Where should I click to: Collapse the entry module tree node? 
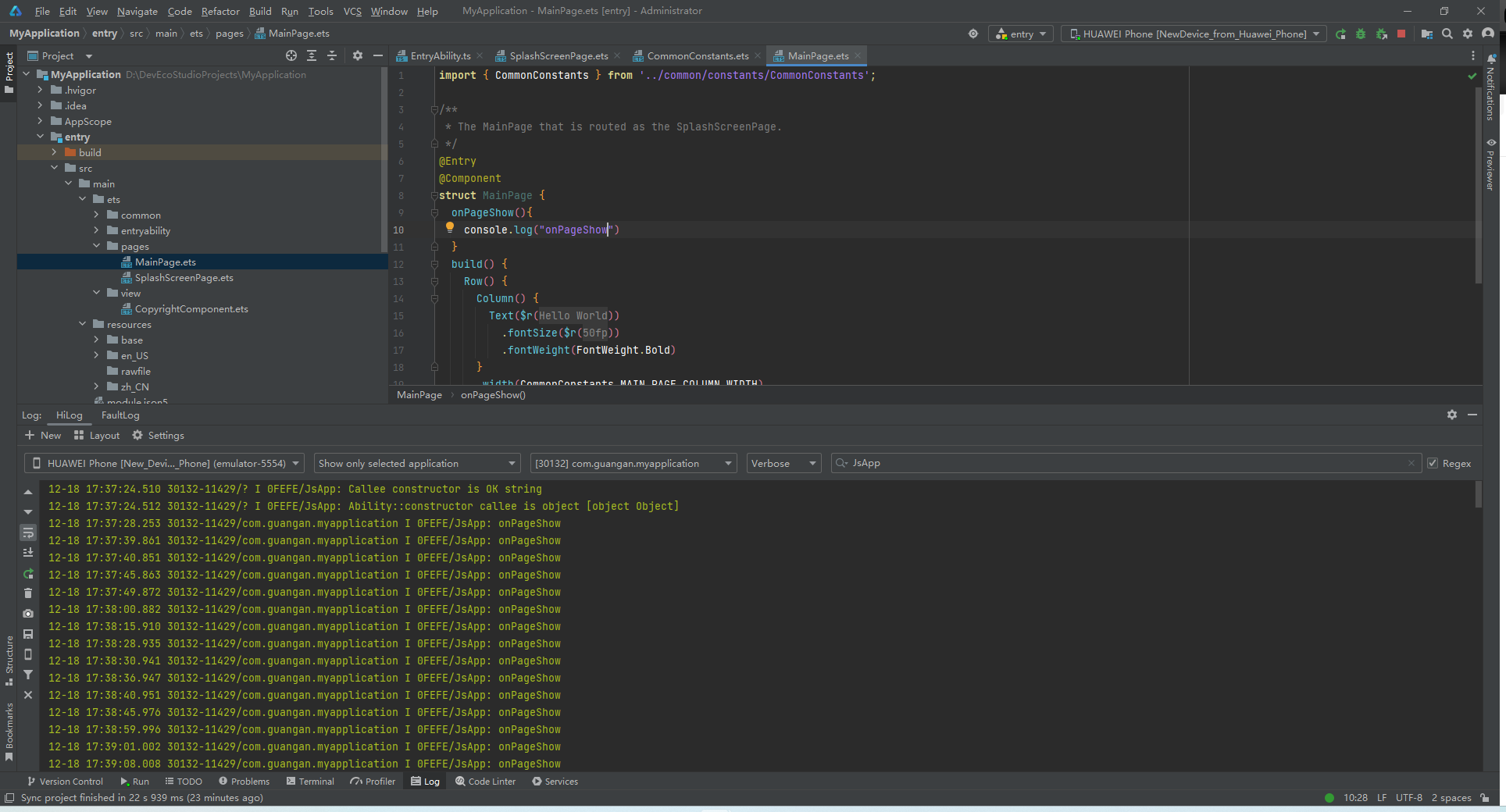tap(40, 137)
